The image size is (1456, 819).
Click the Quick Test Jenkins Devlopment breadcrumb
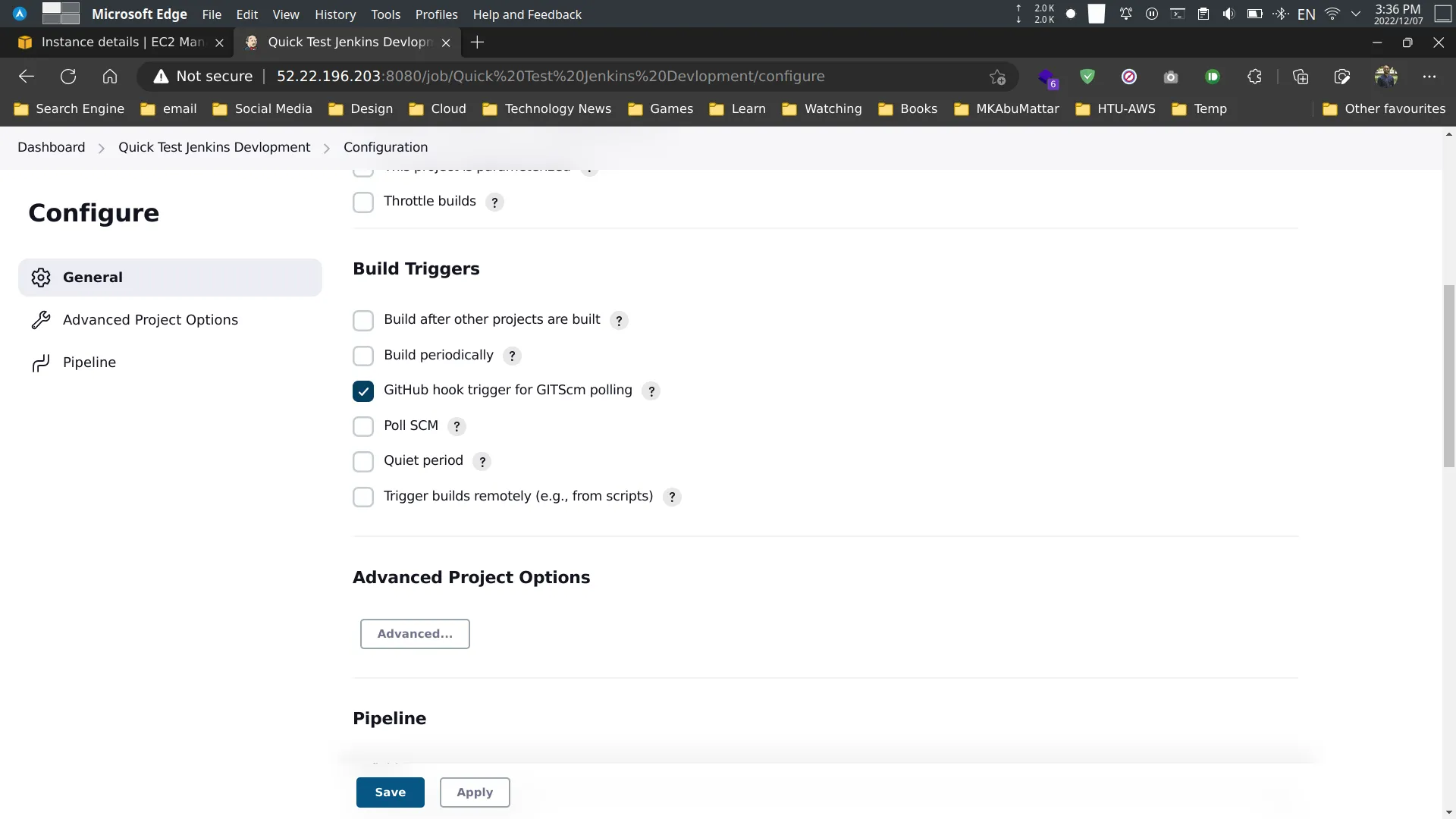tap(214, 147)
